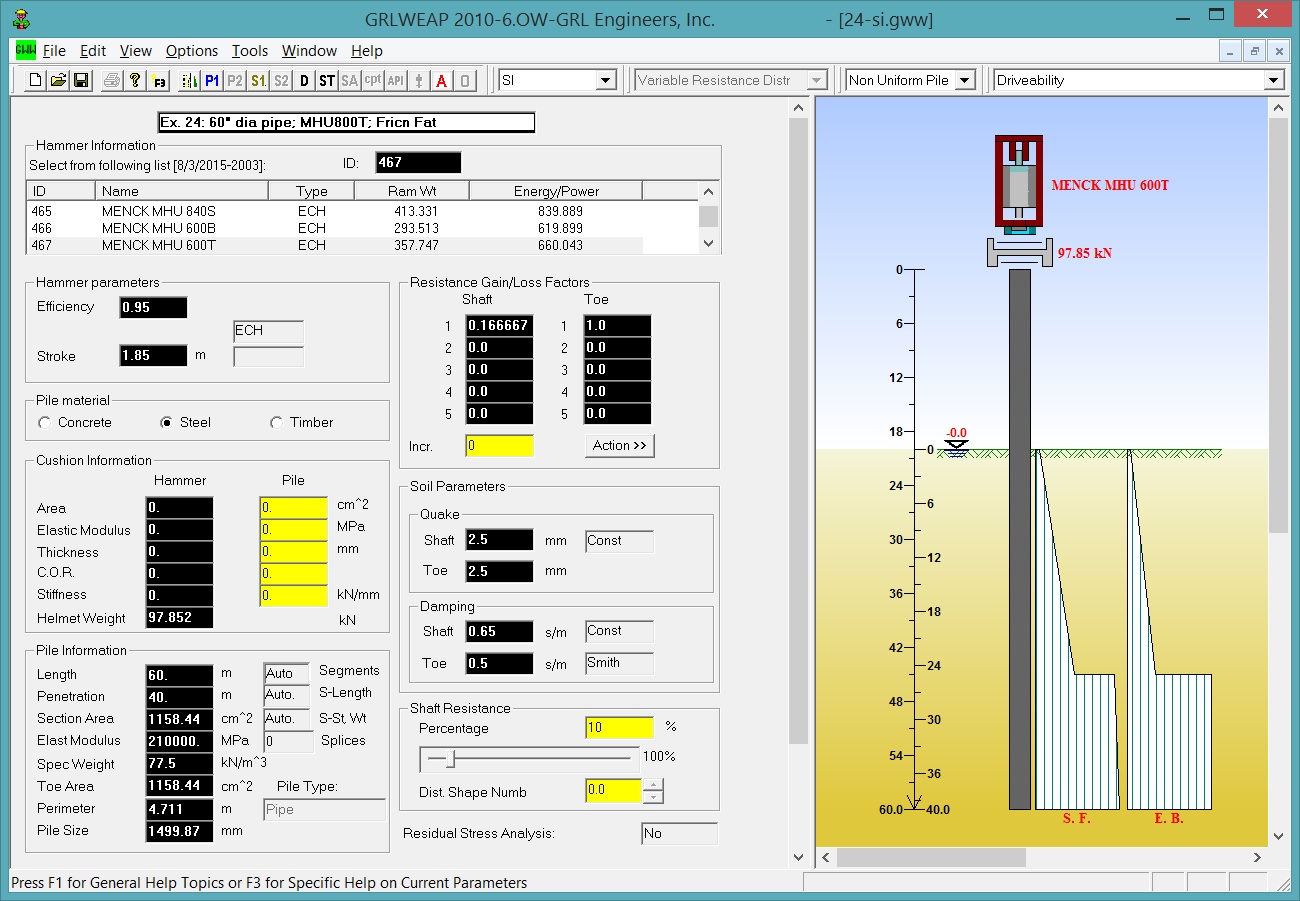The width and height of the screenshot is (1300, 901).
Task: Click the Incr. yellow input field
Action: click(500, 446)
